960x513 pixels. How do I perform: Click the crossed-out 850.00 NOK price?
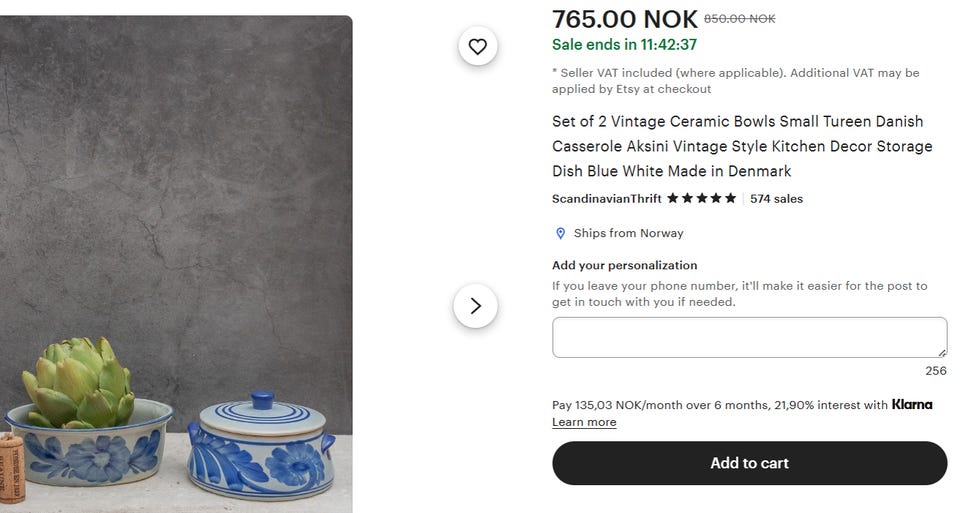739,19
